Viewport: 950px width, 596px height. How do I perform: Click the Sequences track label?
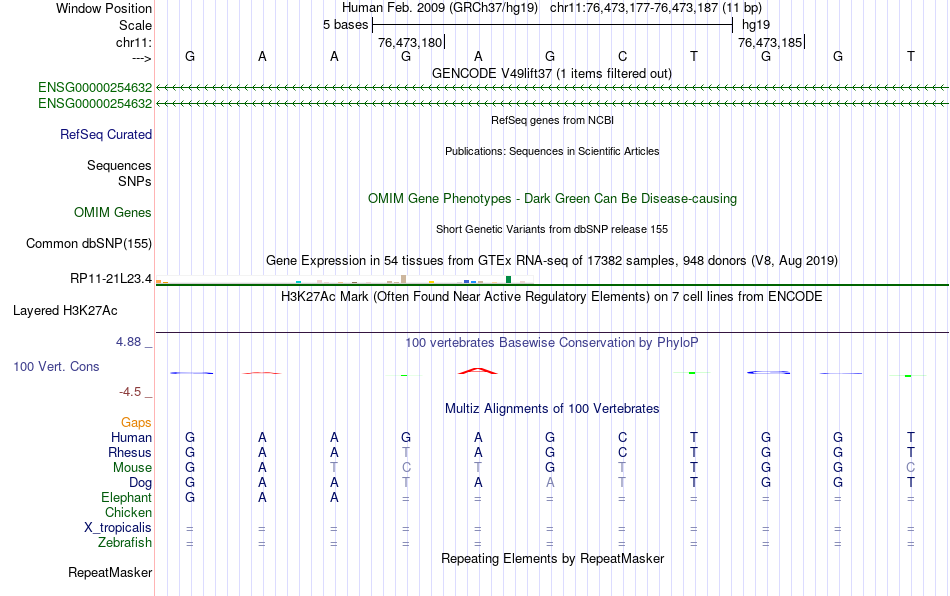pyautogui.click(x=119, y=165)
